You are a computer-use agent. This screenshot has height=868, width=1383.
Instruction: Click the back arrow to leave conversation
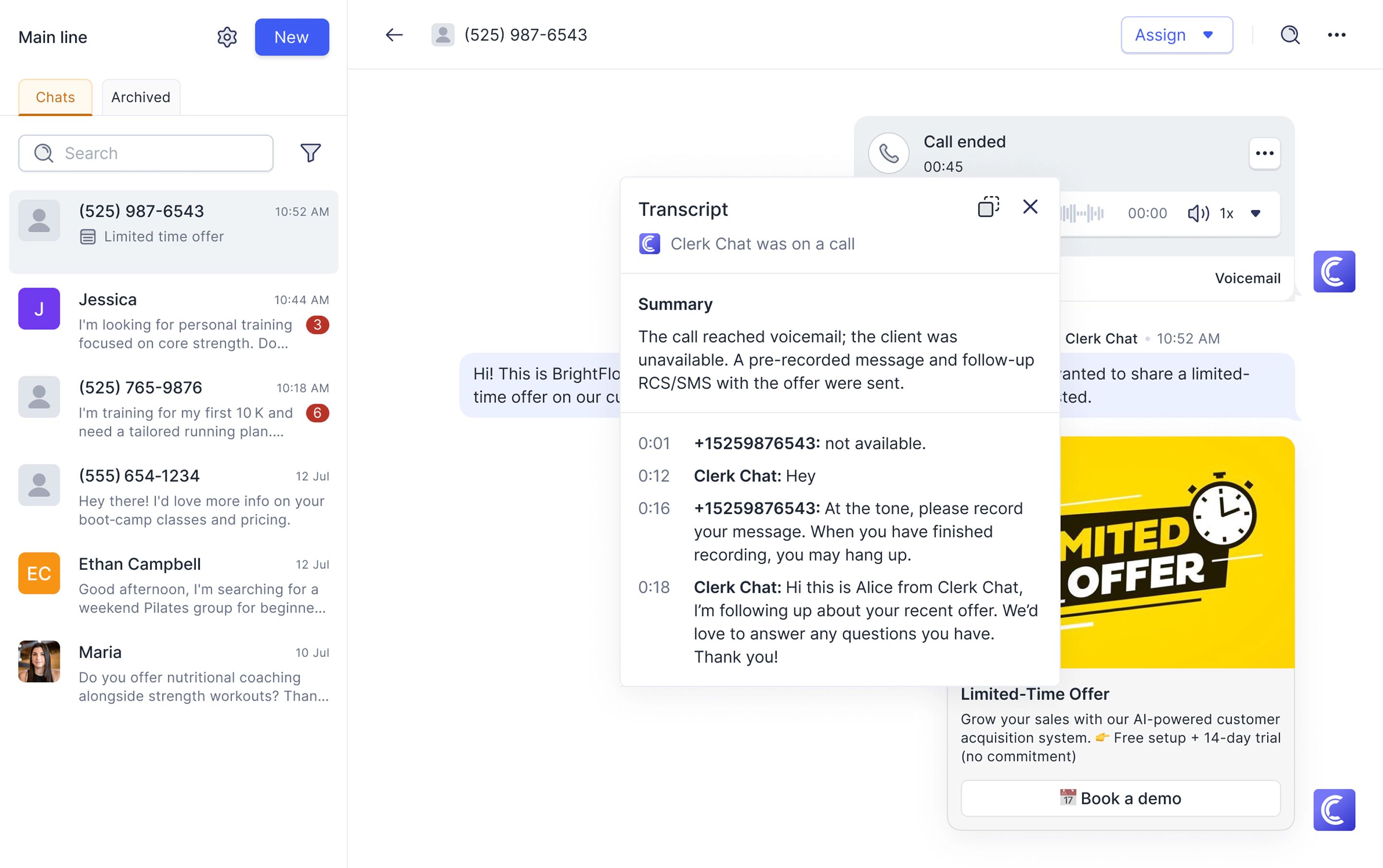tap(394, 35)
